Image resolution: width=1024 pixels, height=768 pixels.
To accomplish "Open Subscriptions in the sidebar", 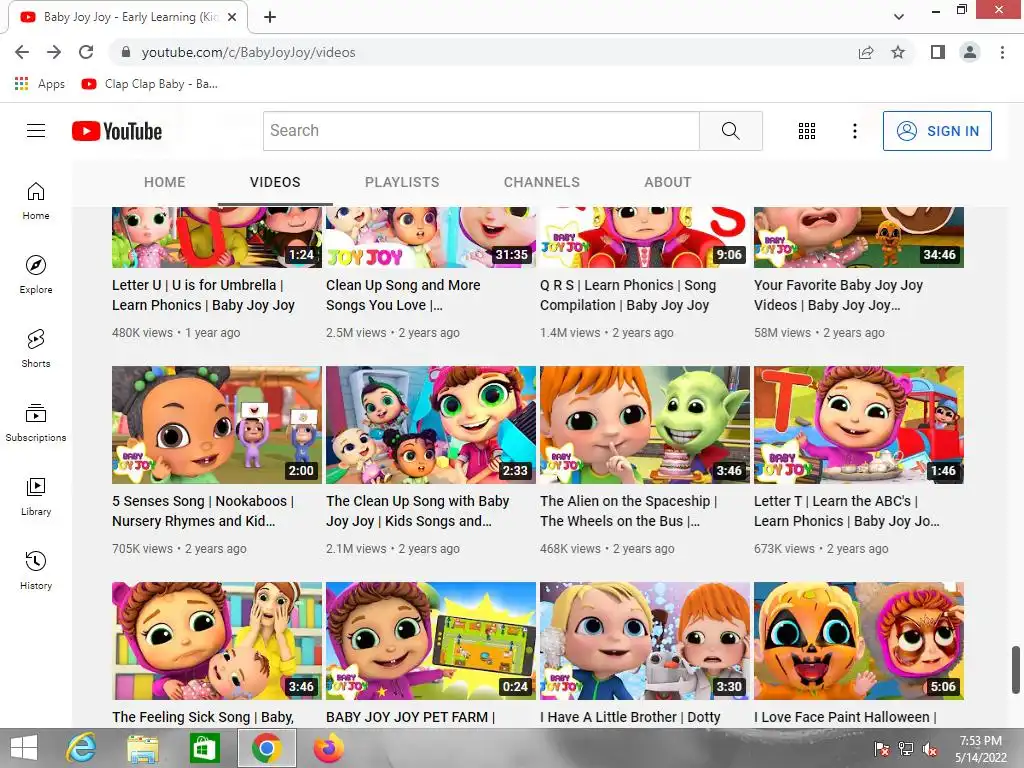I will click(x=36, y=423).
